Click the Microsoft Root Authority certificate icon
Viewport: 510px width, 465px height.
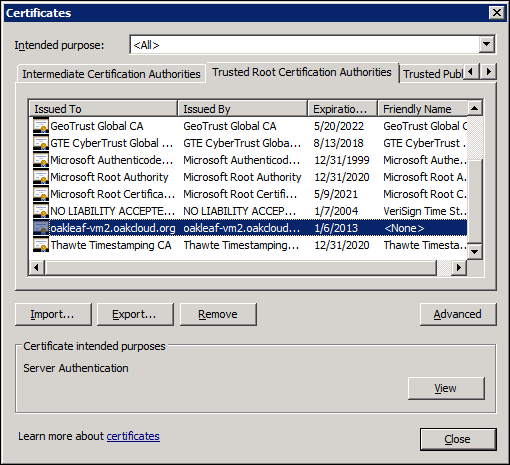coord(41,177)
